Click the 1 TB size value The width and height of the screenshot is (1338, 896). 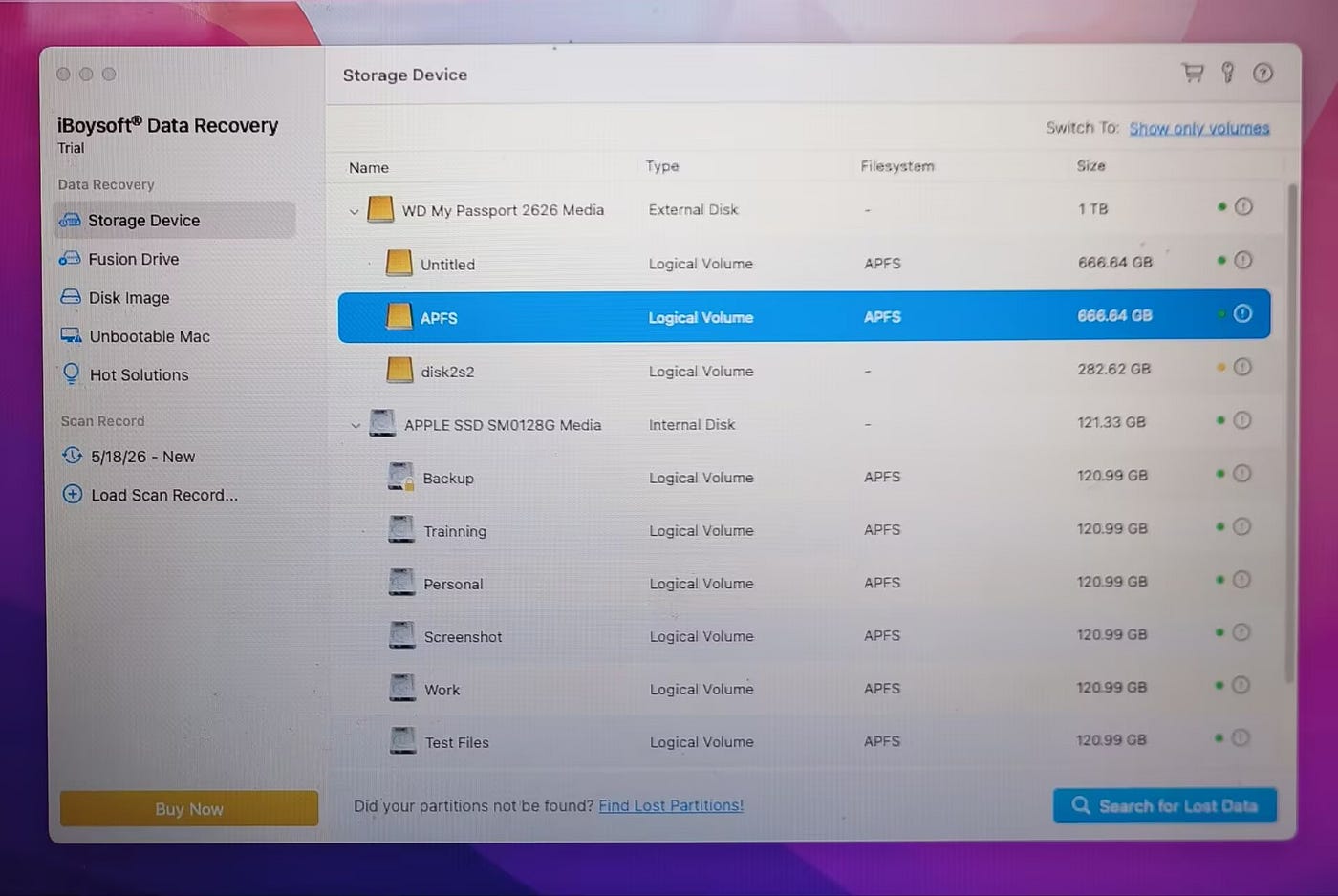click(1093, 208)
